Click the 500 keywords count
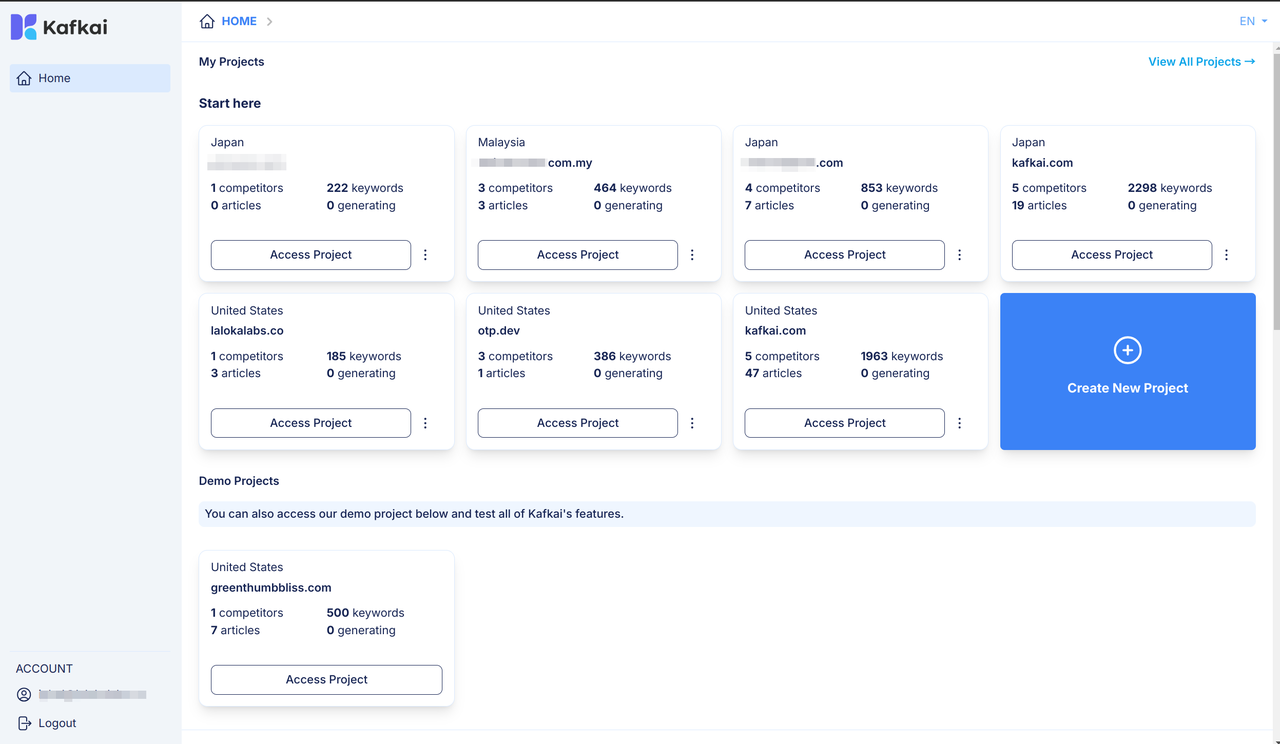Image resolution: width=1280 pixels, height=744 pixels. [x=366, y=613]
